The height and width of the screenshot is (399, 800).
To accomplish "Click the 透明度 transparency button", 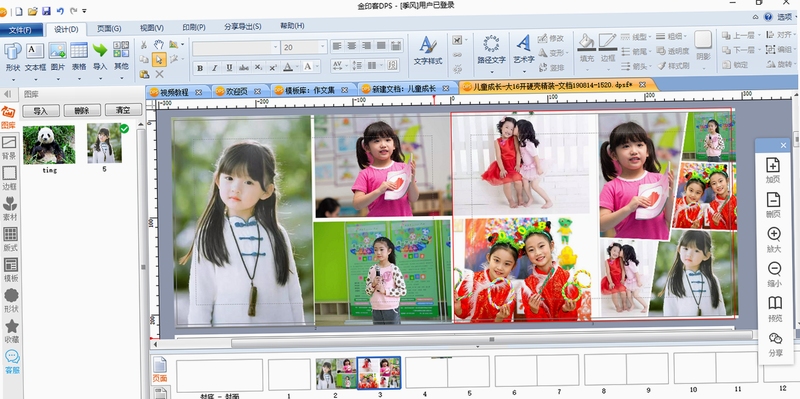I will click(673, 51).
